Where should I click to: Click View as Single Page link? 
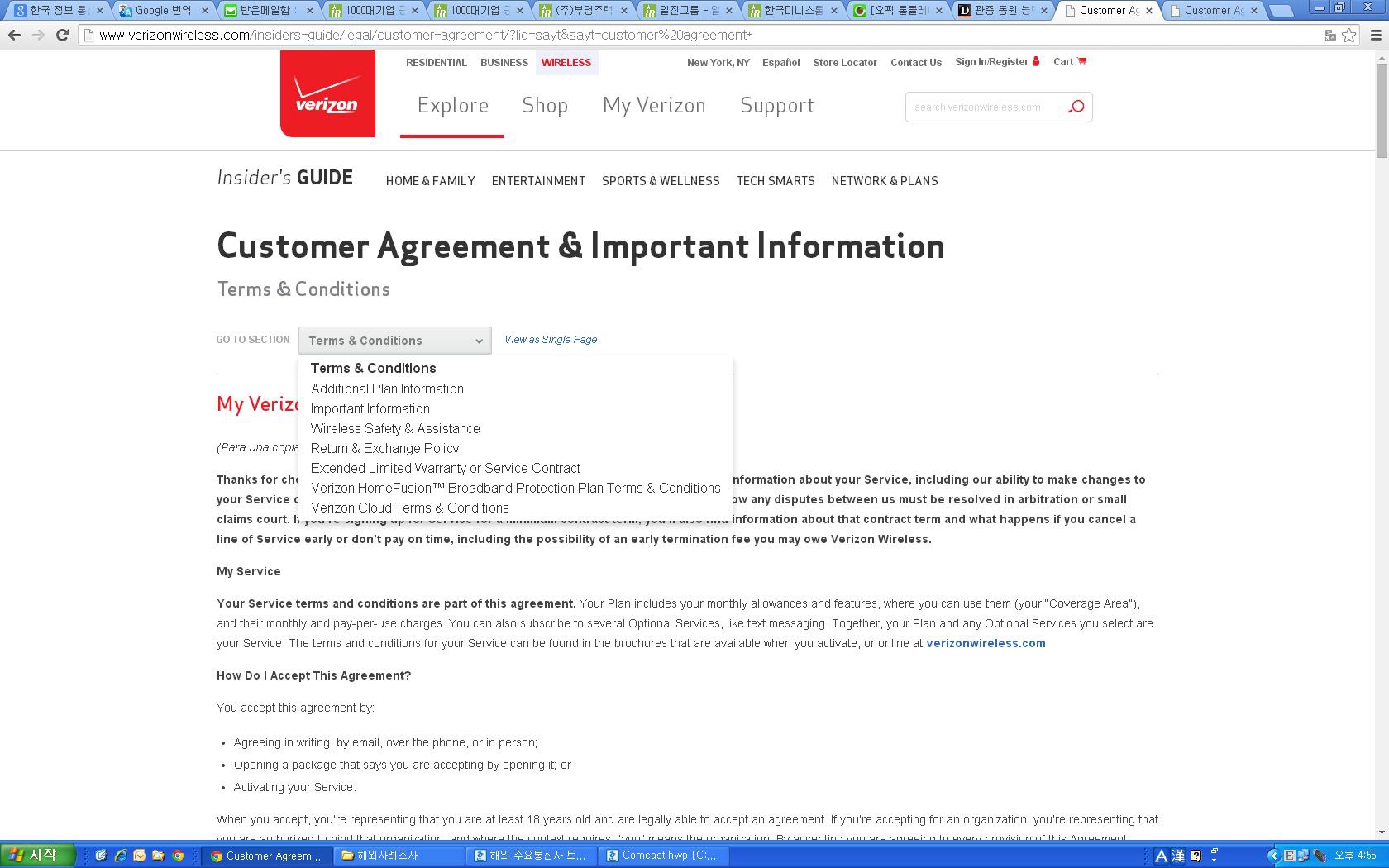point(551,340)
